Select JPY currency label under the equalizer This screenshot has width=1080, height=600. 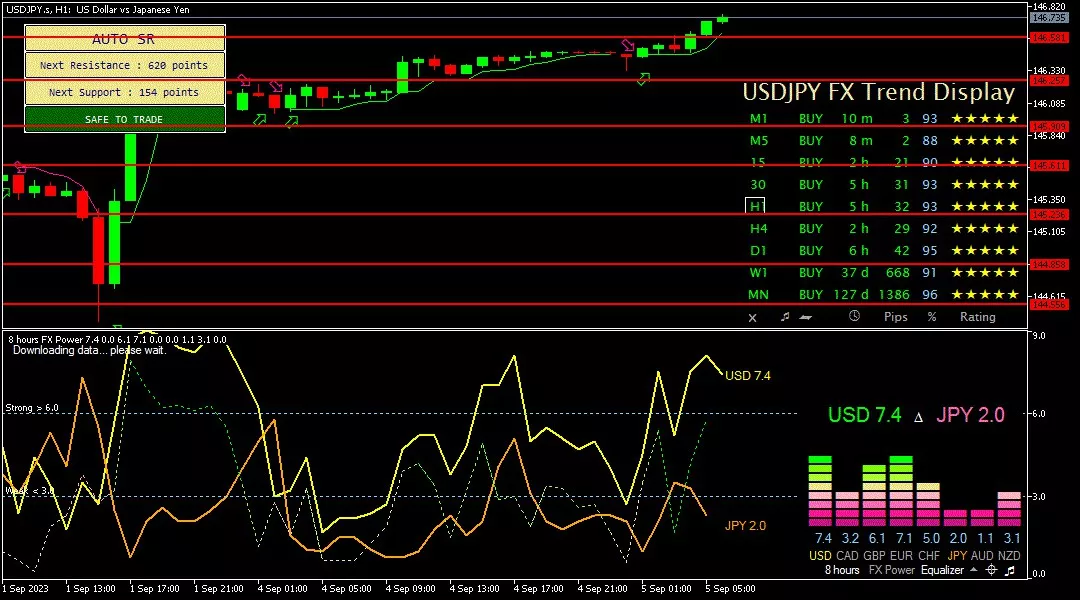tap(957, 555)
